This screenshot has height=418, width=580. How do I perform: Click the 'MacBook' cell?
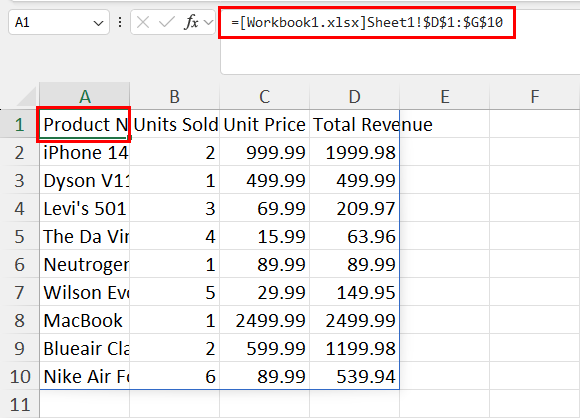click(x=85, y=320)
